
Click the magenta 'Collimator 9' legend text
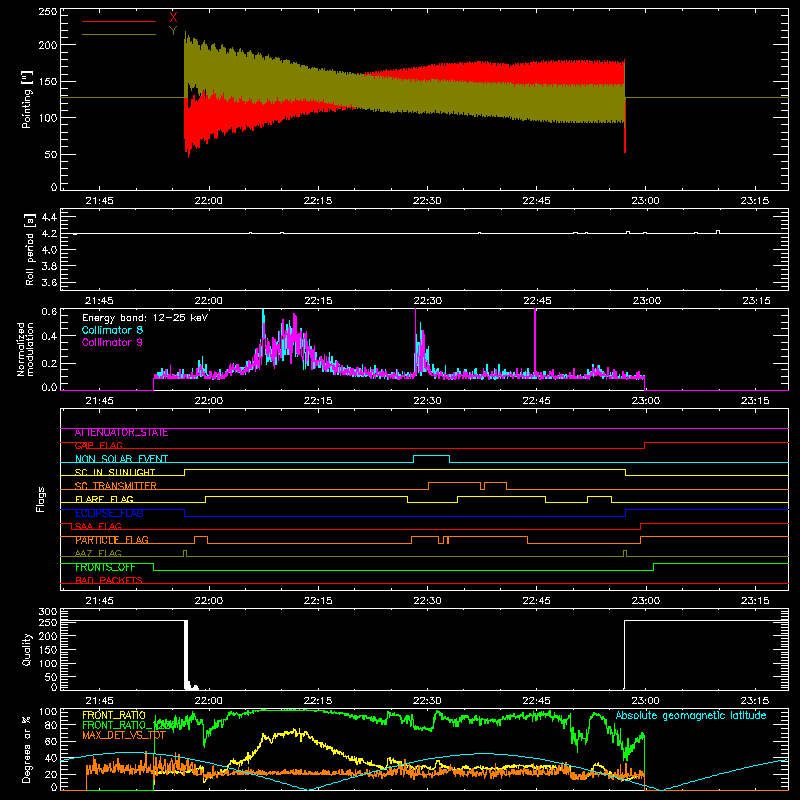point(112,342)
